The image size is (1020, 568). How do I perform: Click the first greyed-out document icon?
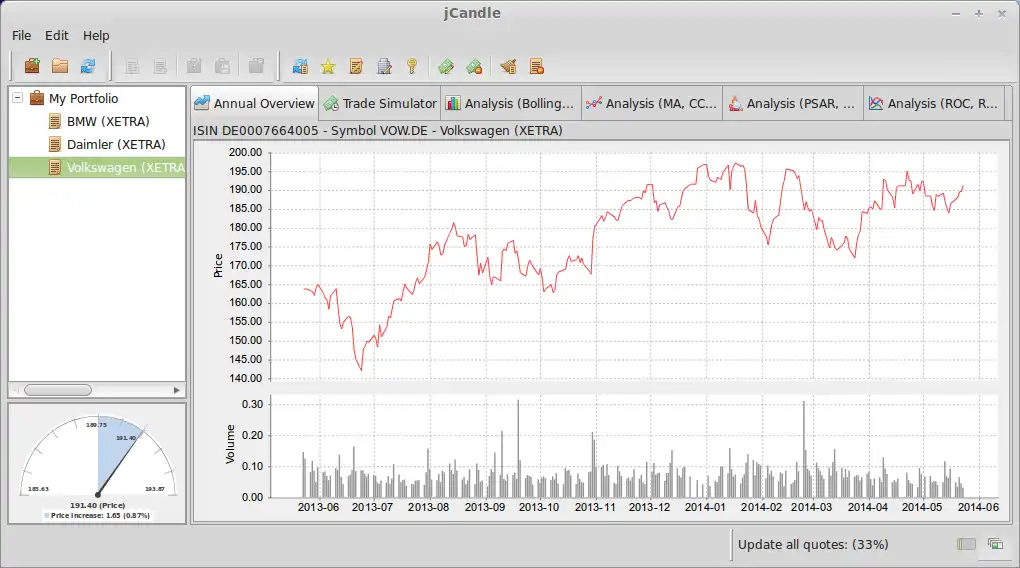[x=132, y=66]
